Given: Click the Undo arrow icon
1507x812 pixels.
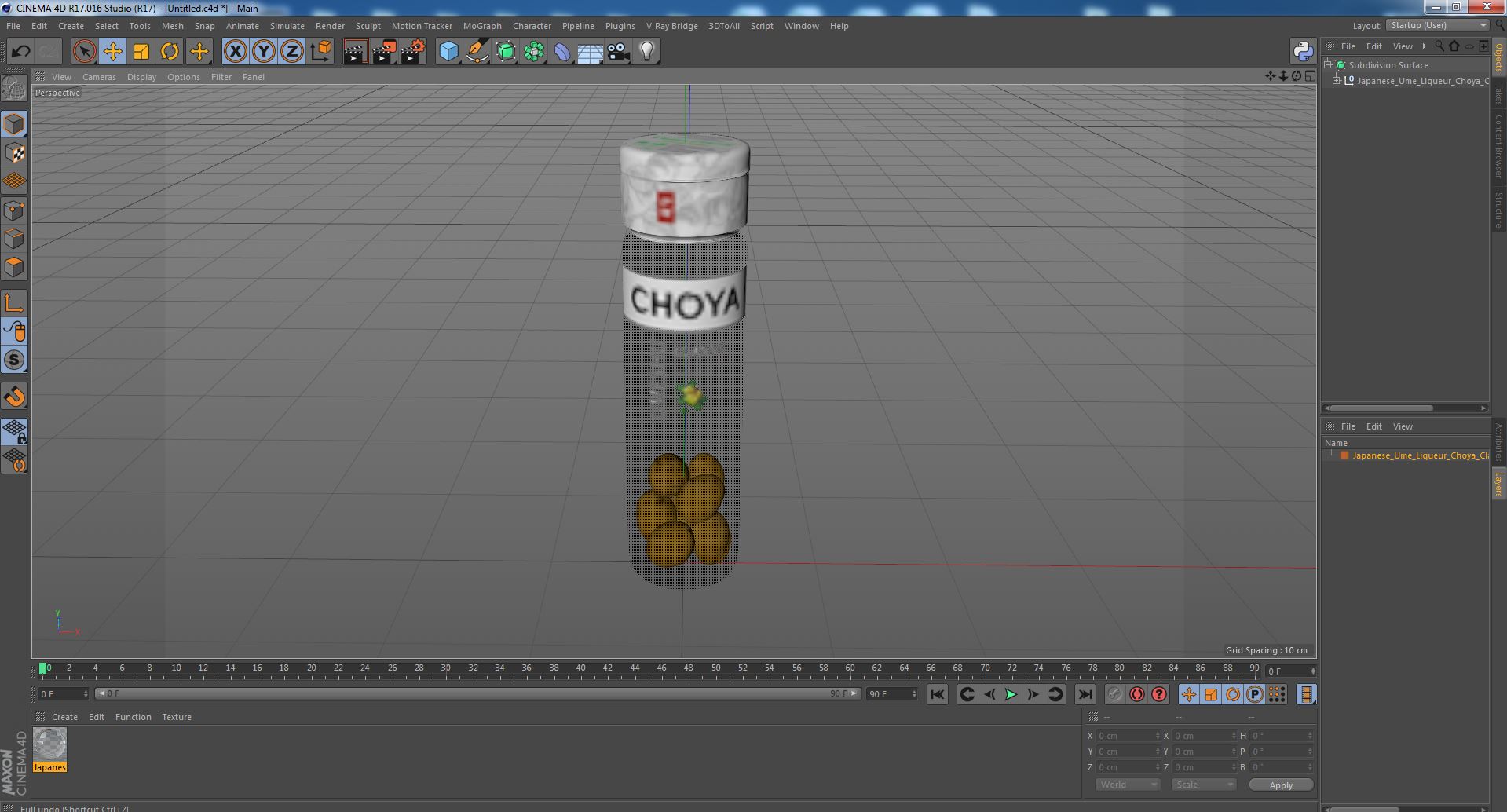Looking at the screenshot, I should (x=20, y=52).
